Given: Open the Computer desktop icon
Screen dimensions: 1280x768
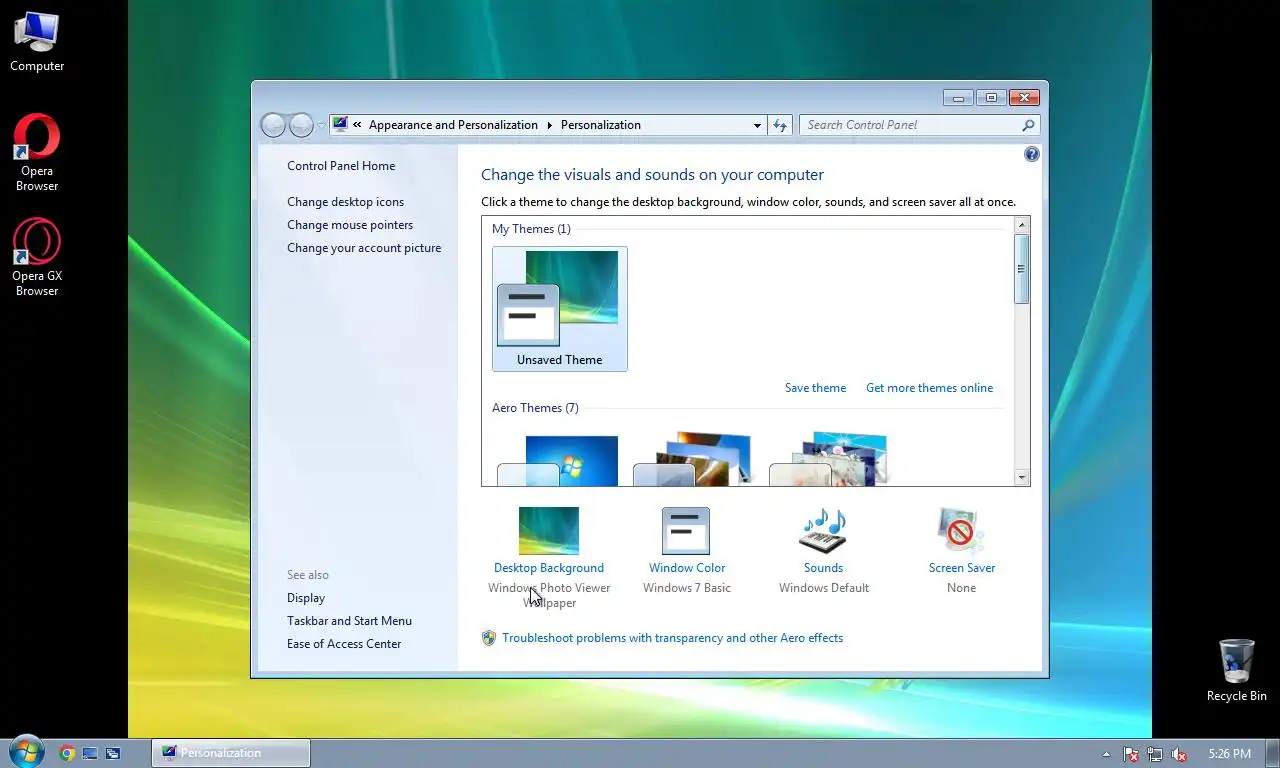Looking at the screenshot, I should coord(37,41).
